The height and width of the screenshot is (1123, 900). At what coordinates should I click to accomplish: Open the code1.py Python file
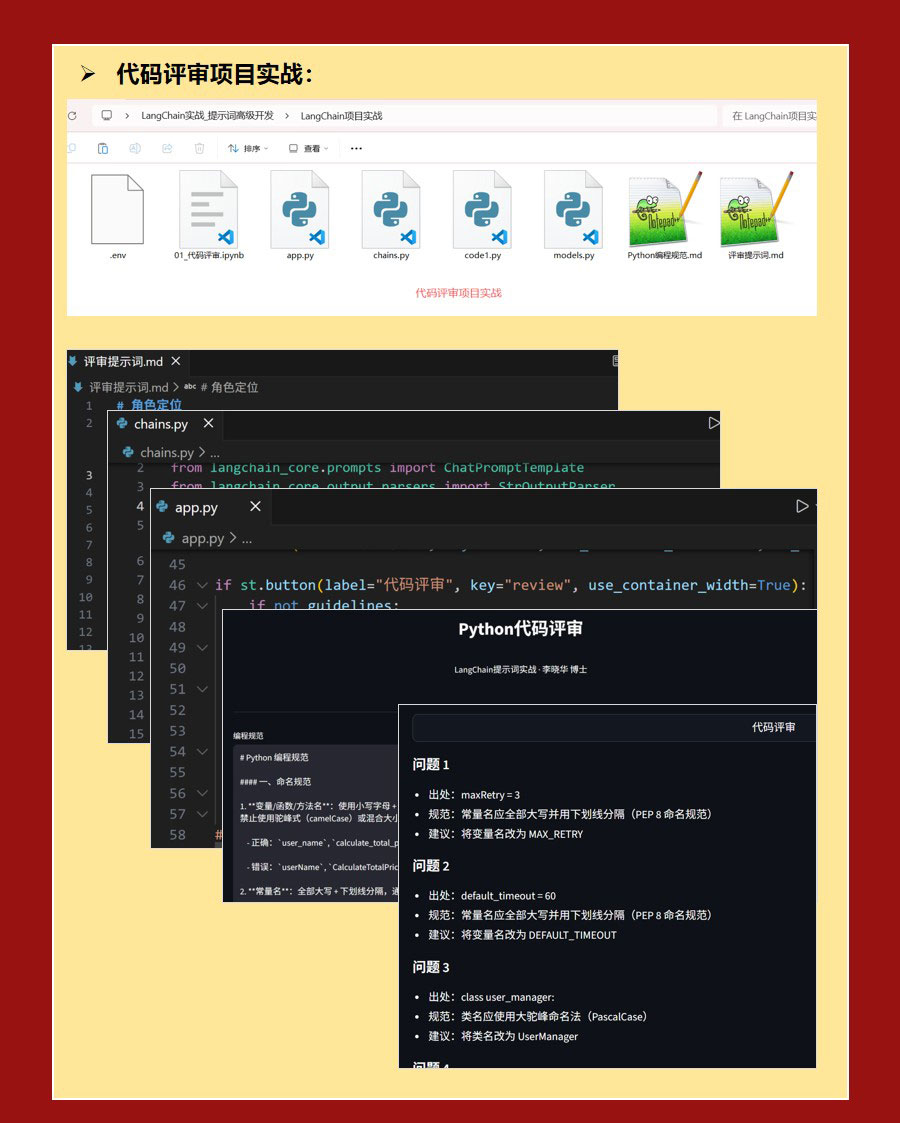[x=482, y=210]
